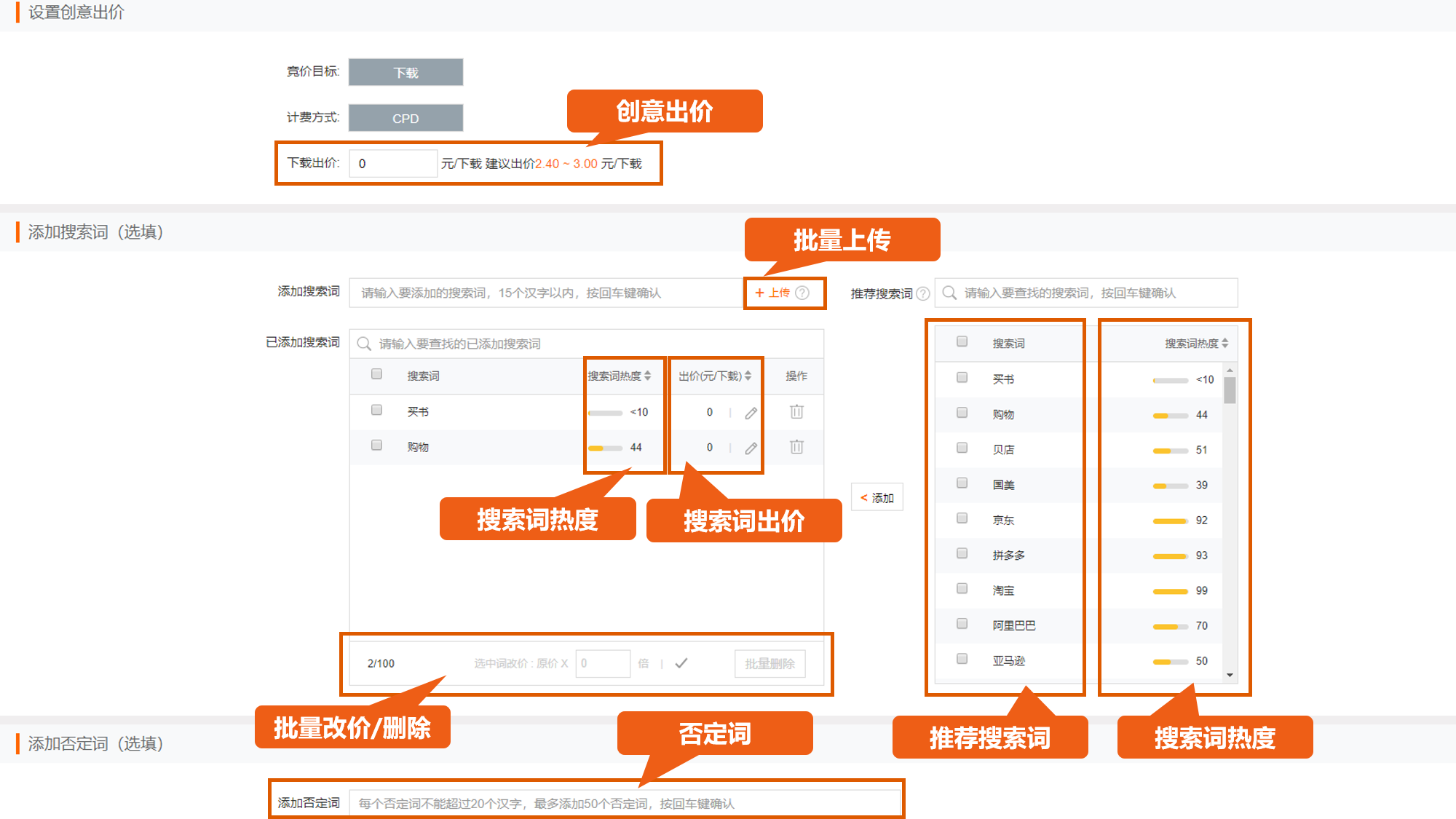
Task: Click the magnifier icon in the 已添加搜索词 search box
Action: click(x=363, y=343)
